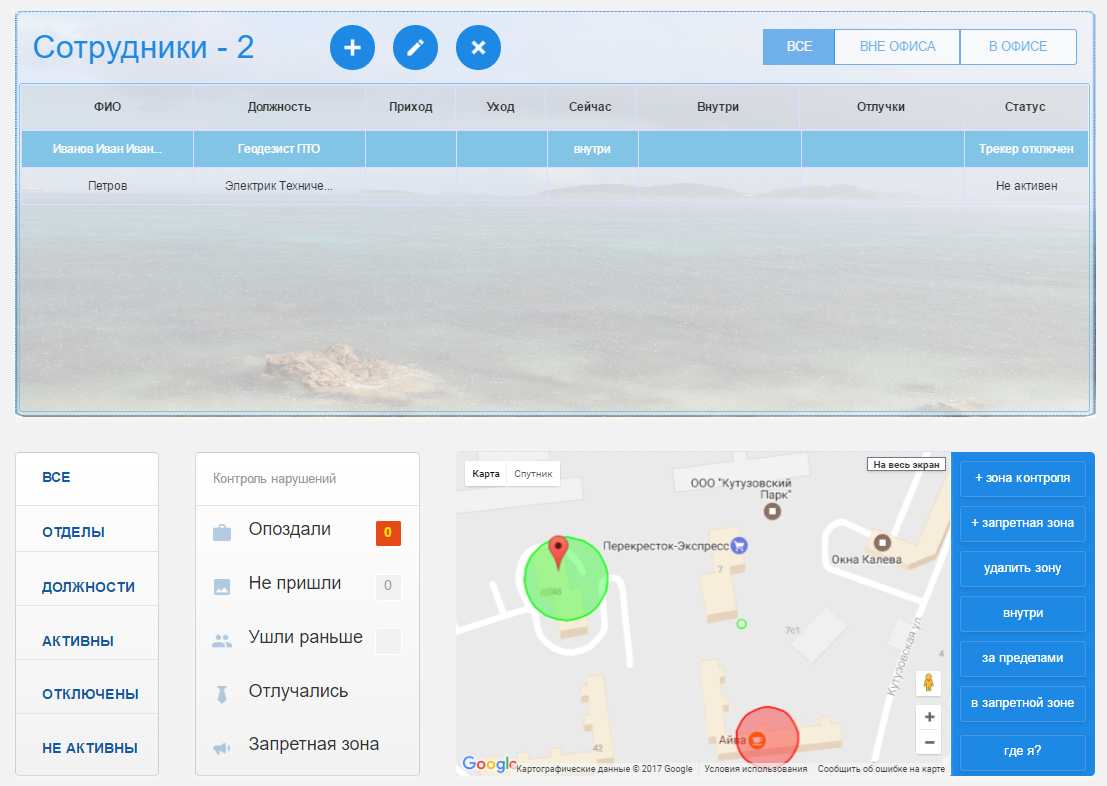The height and width of the screenshot is (786, 1107).
Task: Open the ДОЛЖНОСТИ filter tab
Action: coord(88,587)
